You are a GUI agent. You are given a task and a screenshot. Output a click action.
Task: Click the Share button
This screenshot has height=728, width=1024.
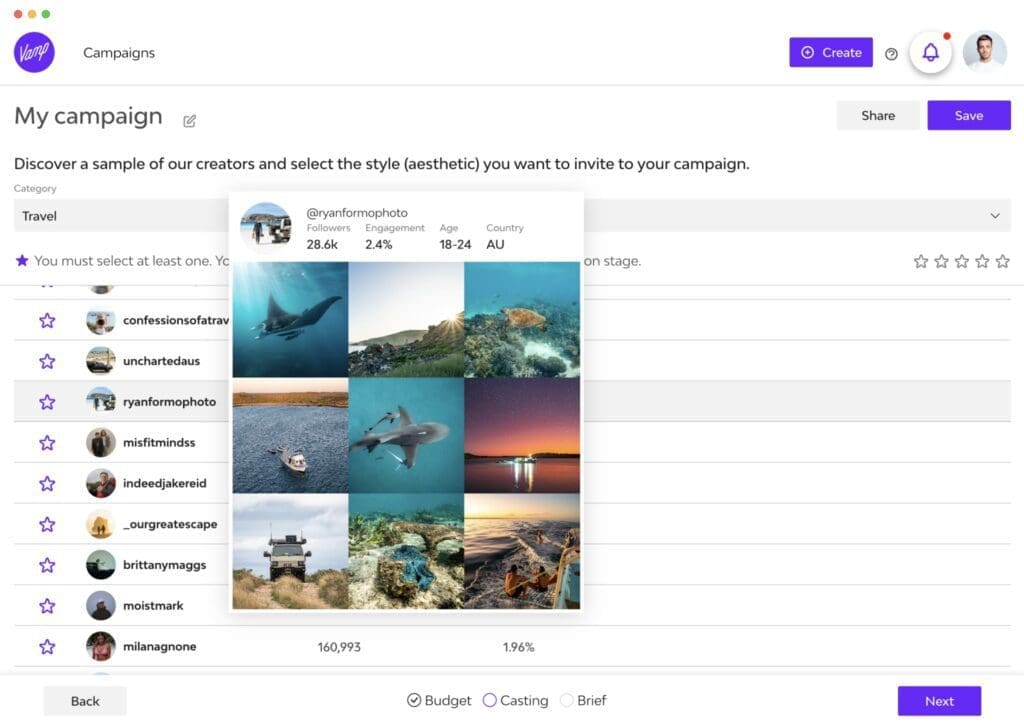tap(877, 116)
